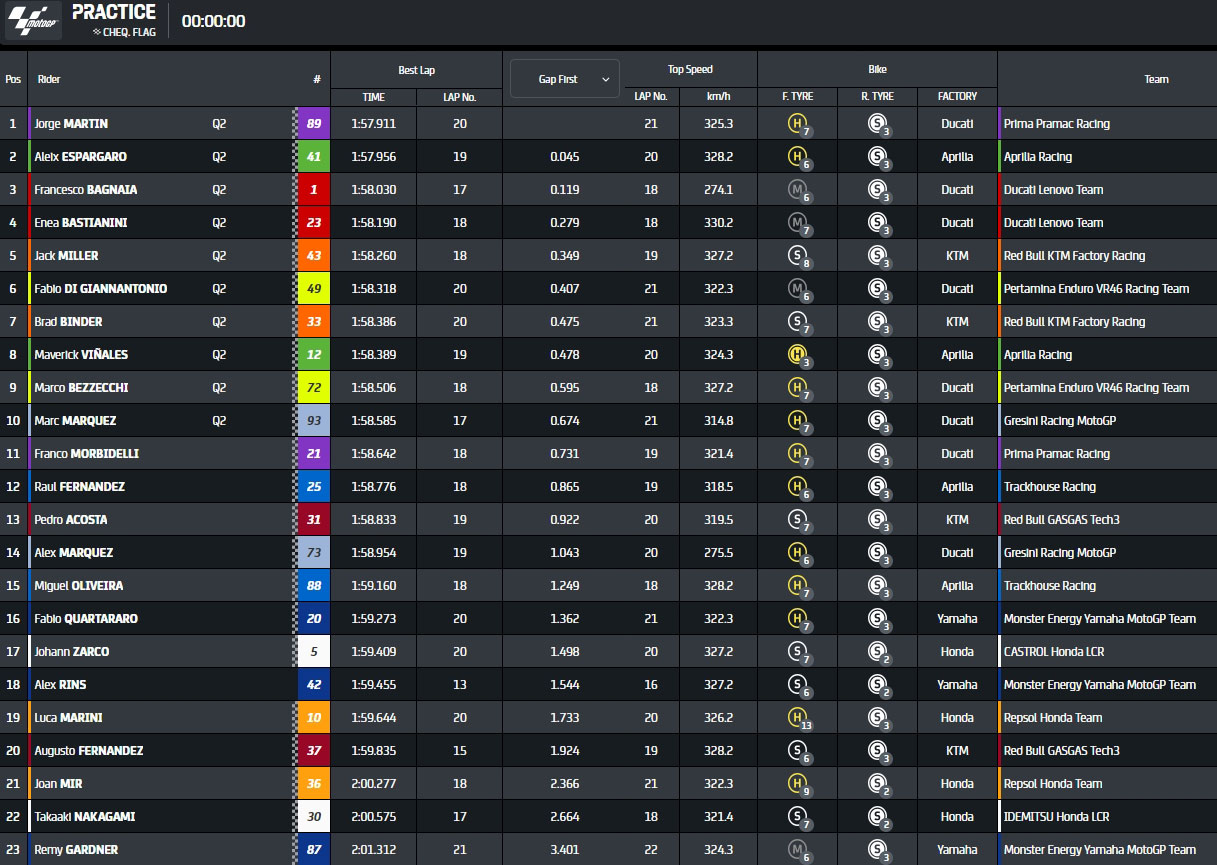
Task: Click Remy Gardner's medium front tyre icon
Action: (797, 850)
